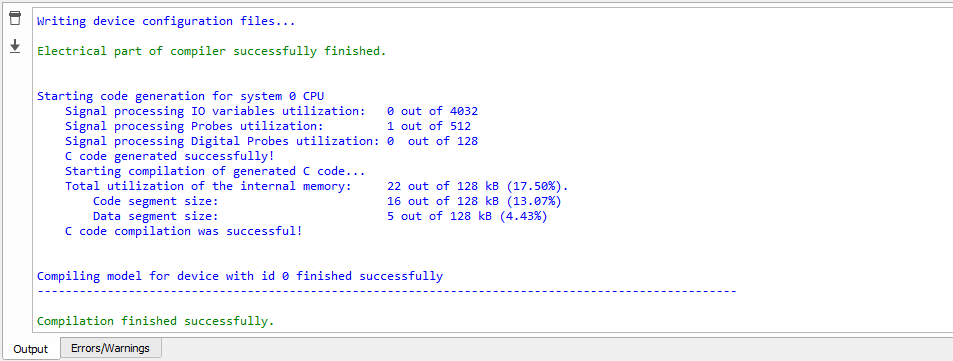Click the 'Writing device configuration files...' line
953x361 pixels.
pos(166,21)
